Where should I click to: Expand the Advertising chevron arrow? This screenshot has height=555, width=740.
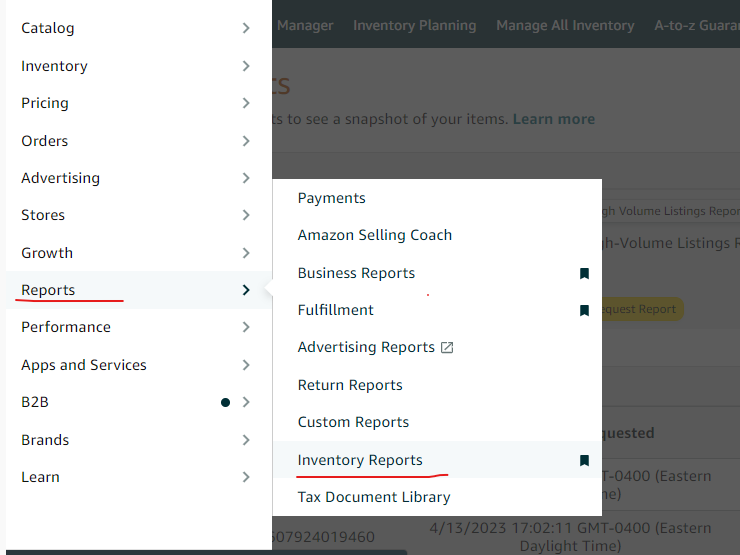tap(246, 178)
